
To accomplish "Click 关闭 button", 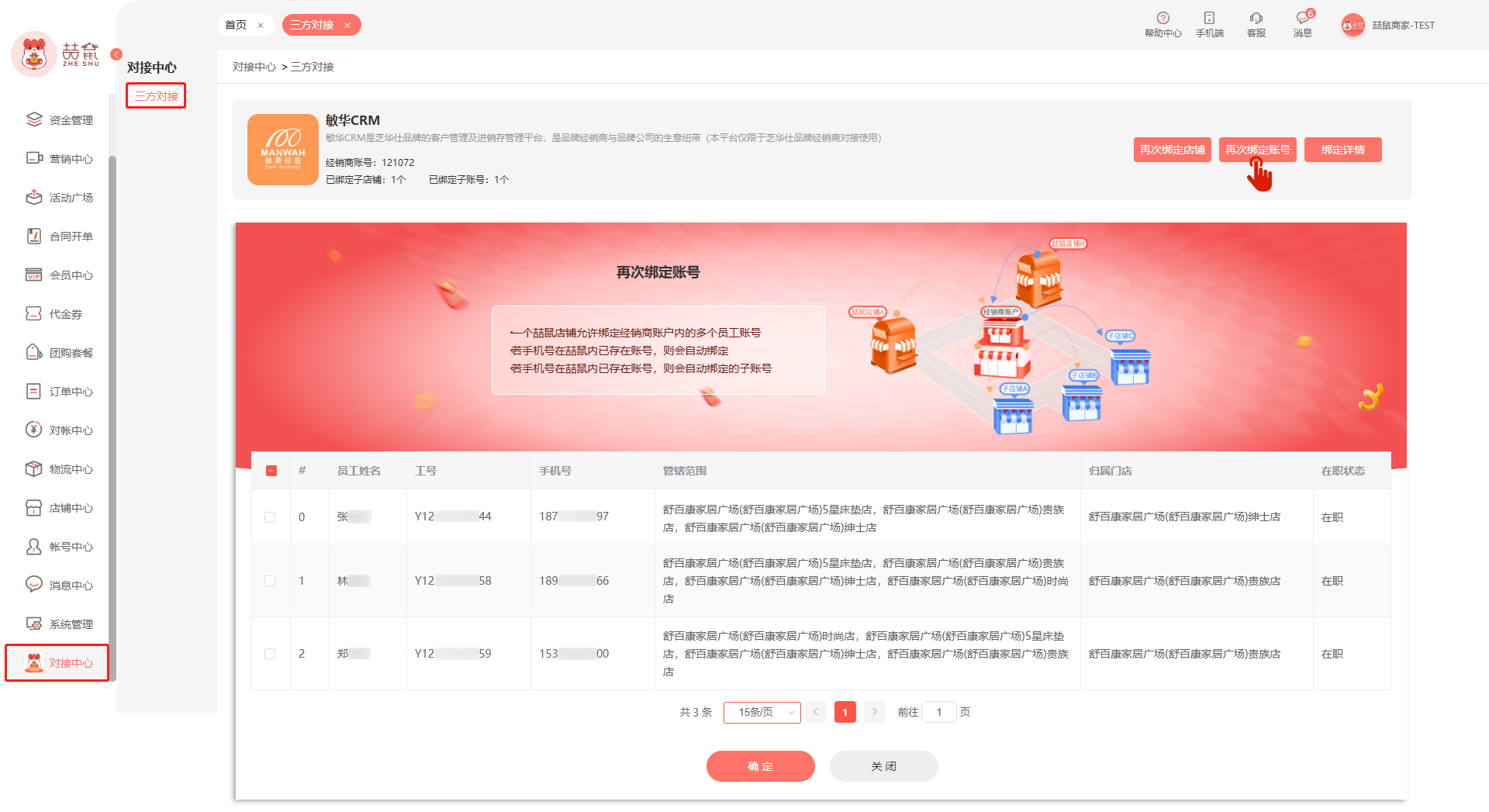I will coord(883,766).
